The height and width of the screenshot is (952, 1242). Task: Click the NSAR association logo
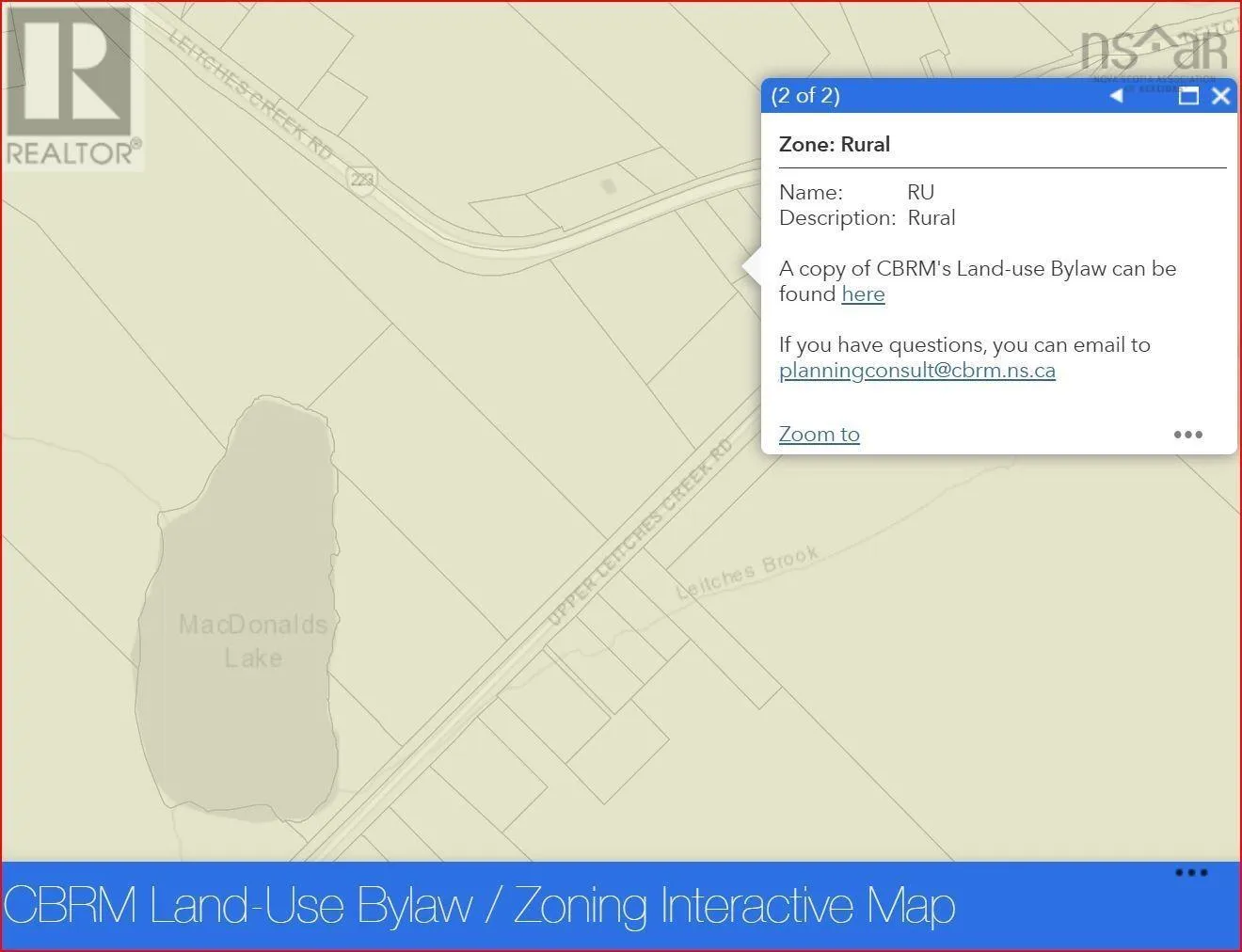[1154, 56]
